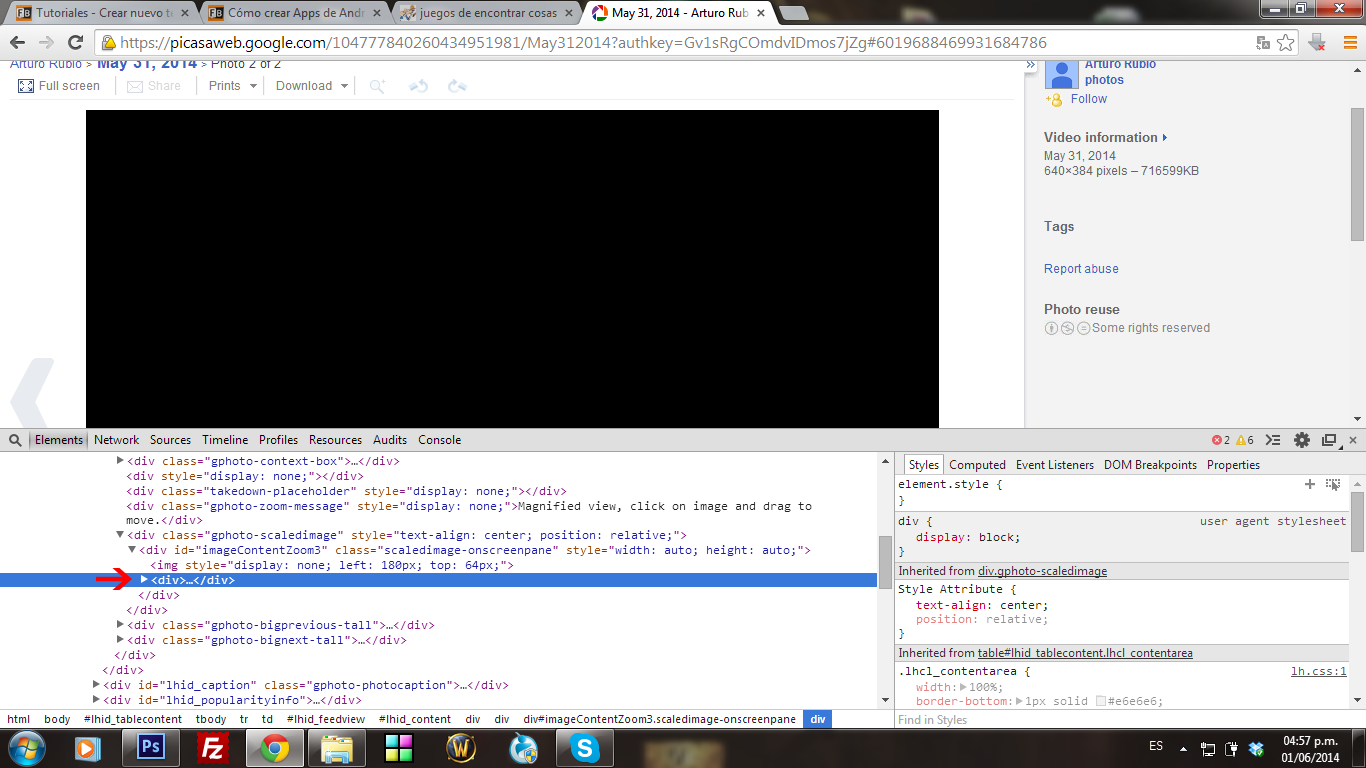1366x768 pixels.
Task: Open the Profiles tab
Action: (x=278, y=440)
